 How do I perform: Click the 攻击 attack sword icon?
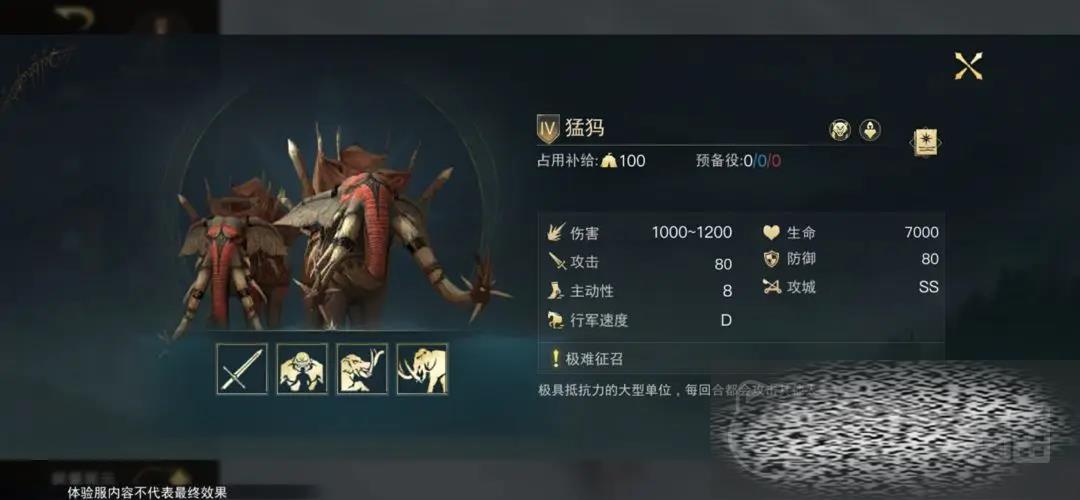pyautogui.click(x=557, y=262)
